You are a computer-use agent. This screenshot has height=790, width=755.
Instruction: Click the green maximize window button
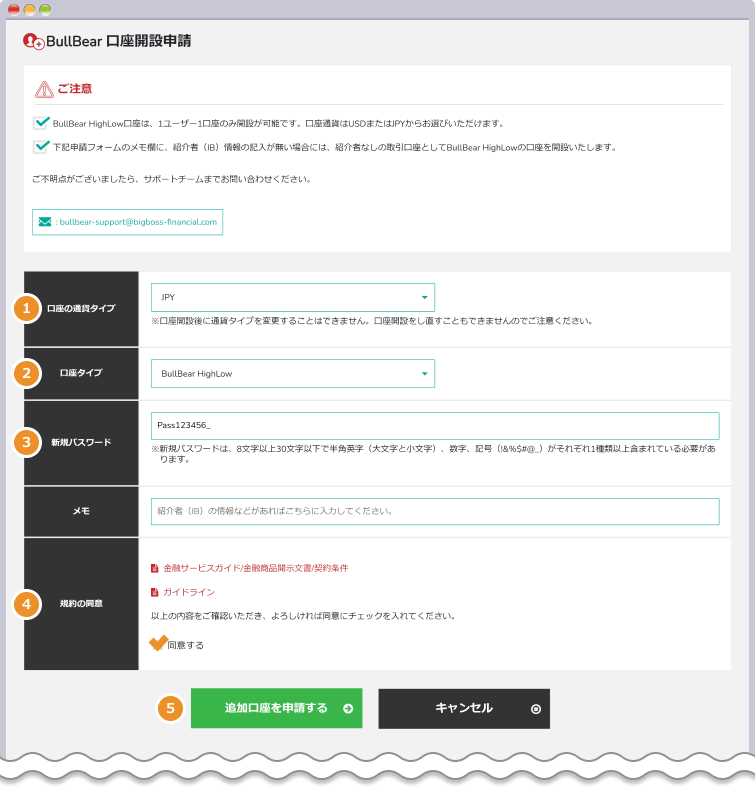[x=45, y=10]
